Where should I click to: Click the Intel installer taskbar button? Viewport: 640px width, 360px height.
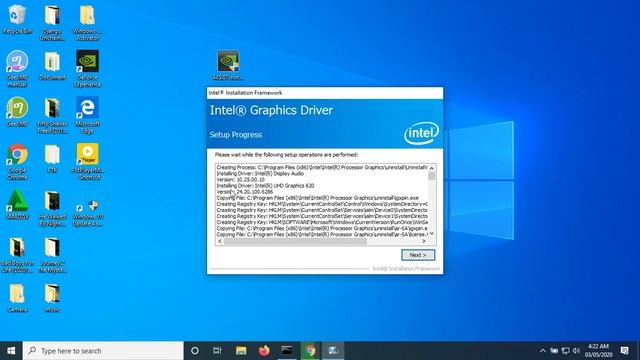tap(333, 351)
